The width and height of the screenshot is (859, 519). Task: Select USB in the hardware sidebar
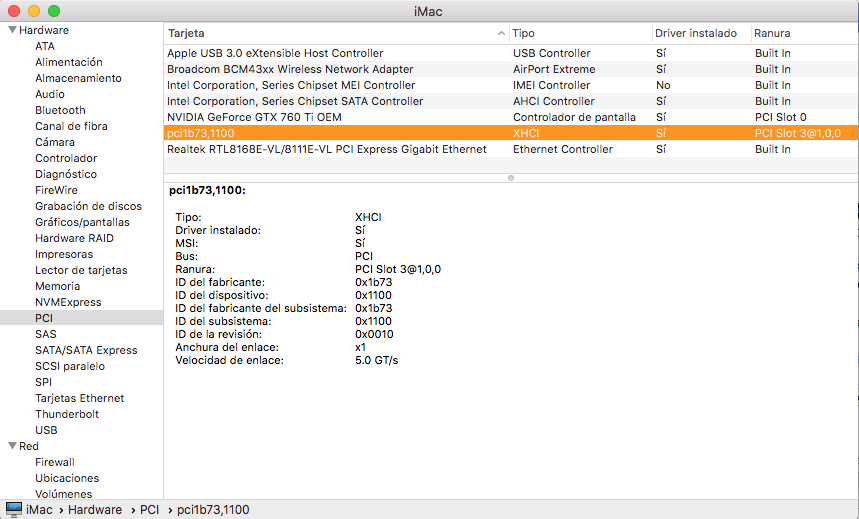click(46, 430)
